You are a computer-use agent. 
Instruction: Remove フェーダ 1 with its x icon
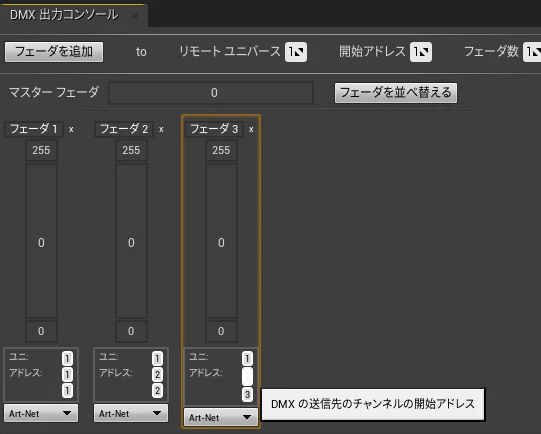point(71,129)
